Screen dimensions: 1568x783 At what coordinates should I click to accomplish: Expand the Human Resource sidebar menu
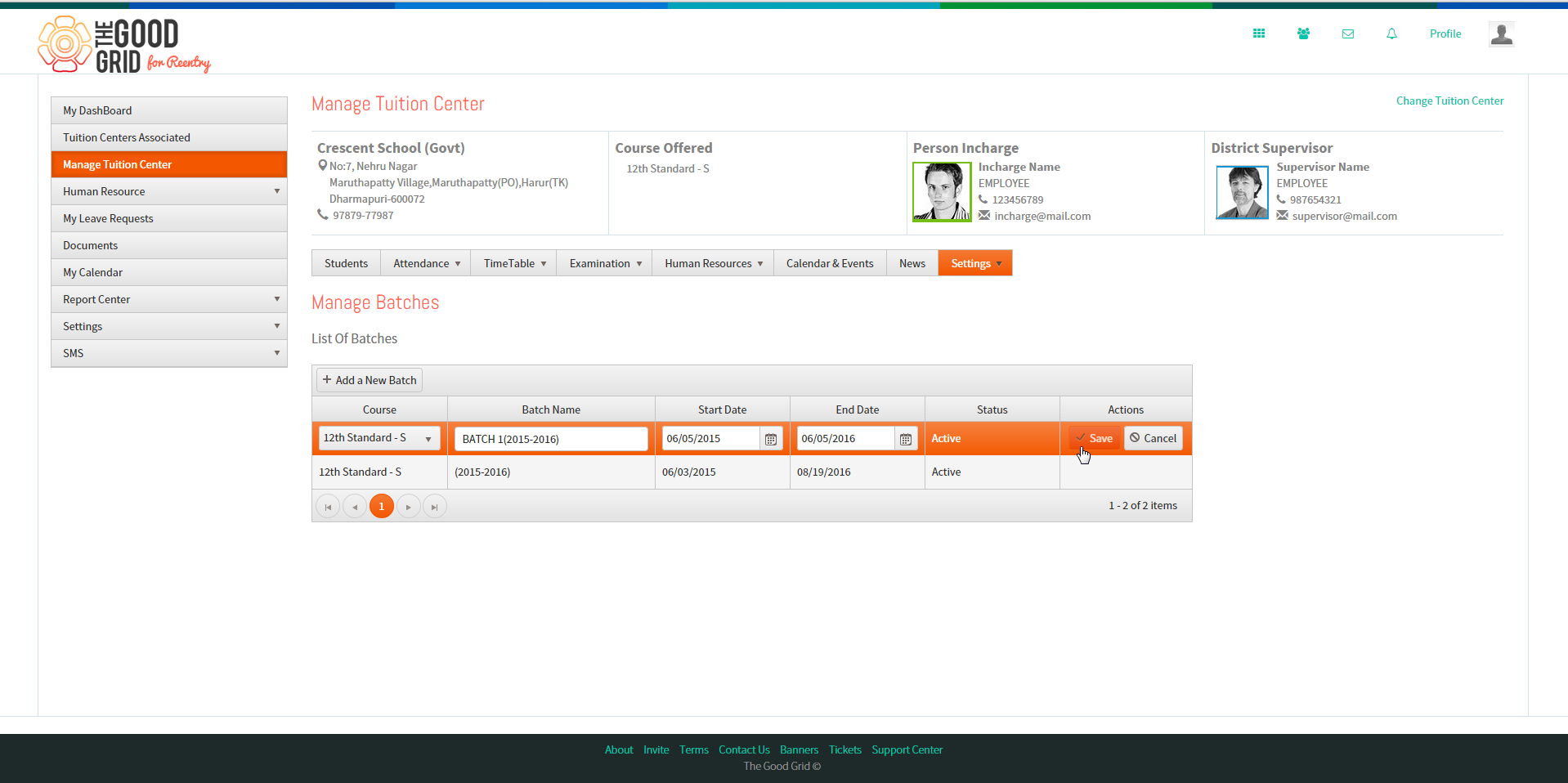[169, 191]
